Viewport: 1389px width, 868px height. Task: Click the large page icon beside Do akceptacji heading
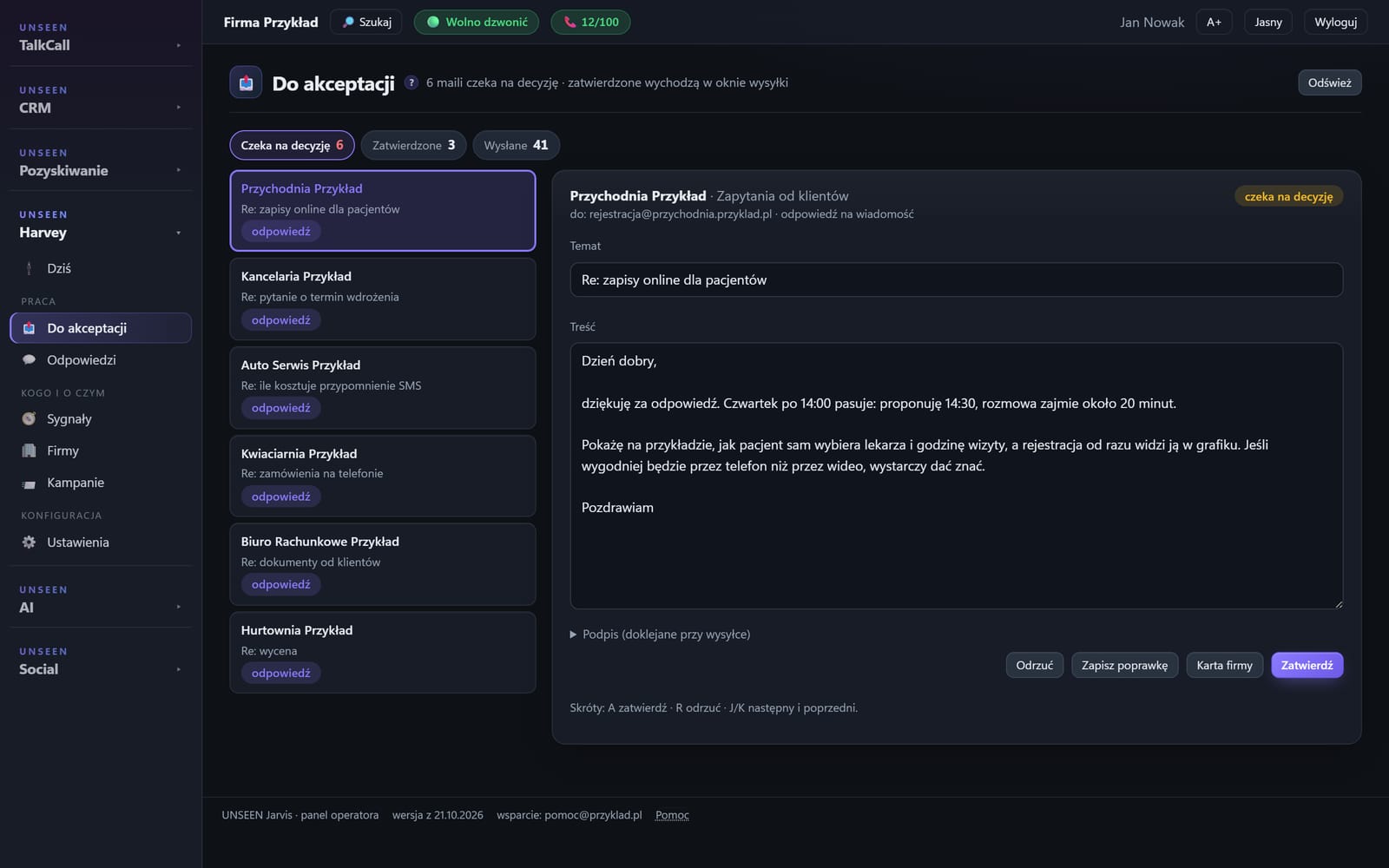246,82
